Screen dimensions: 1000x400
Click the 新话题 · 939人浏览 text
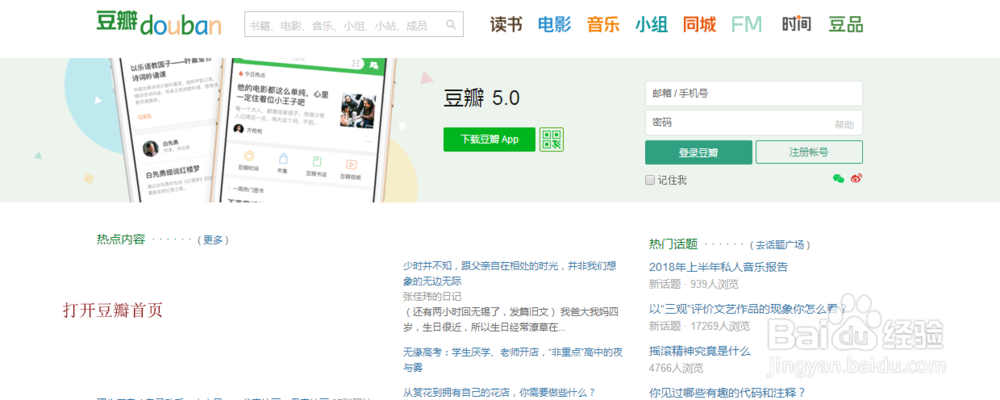(x=694, y=284)
